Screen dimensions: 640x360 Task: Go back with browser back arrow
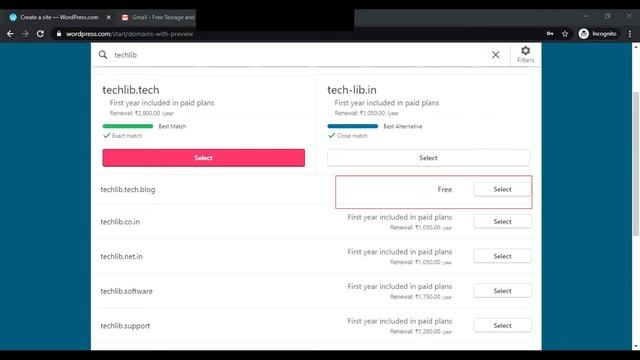tap(10, 34)
